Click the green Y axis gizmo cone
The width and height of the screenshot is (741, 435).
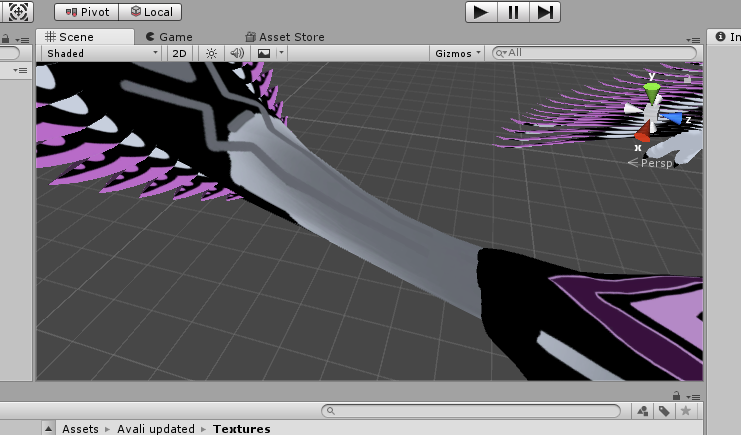pyautogui.click(x=652, y=93)
